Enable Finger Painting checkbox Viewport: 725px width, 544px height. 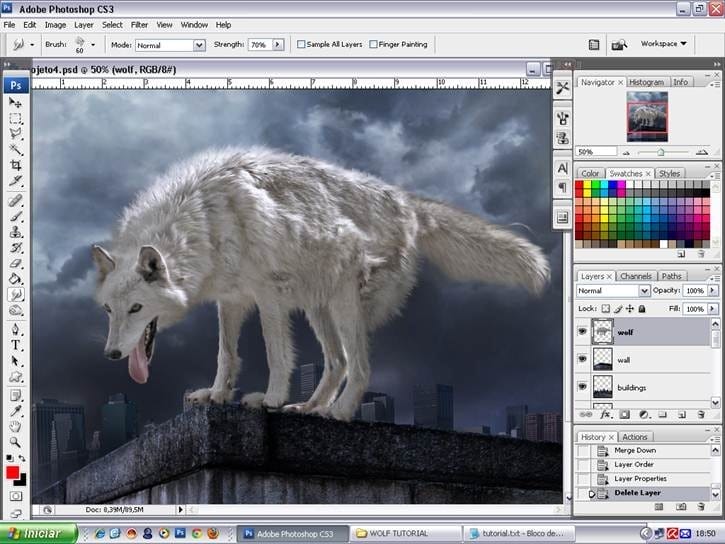[373, 44]
